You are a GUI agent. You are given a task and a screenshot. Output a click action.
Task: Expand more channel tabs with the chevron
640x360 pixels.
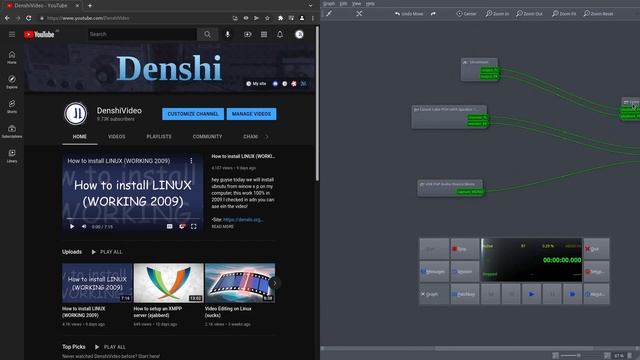(x=267, y=136)
